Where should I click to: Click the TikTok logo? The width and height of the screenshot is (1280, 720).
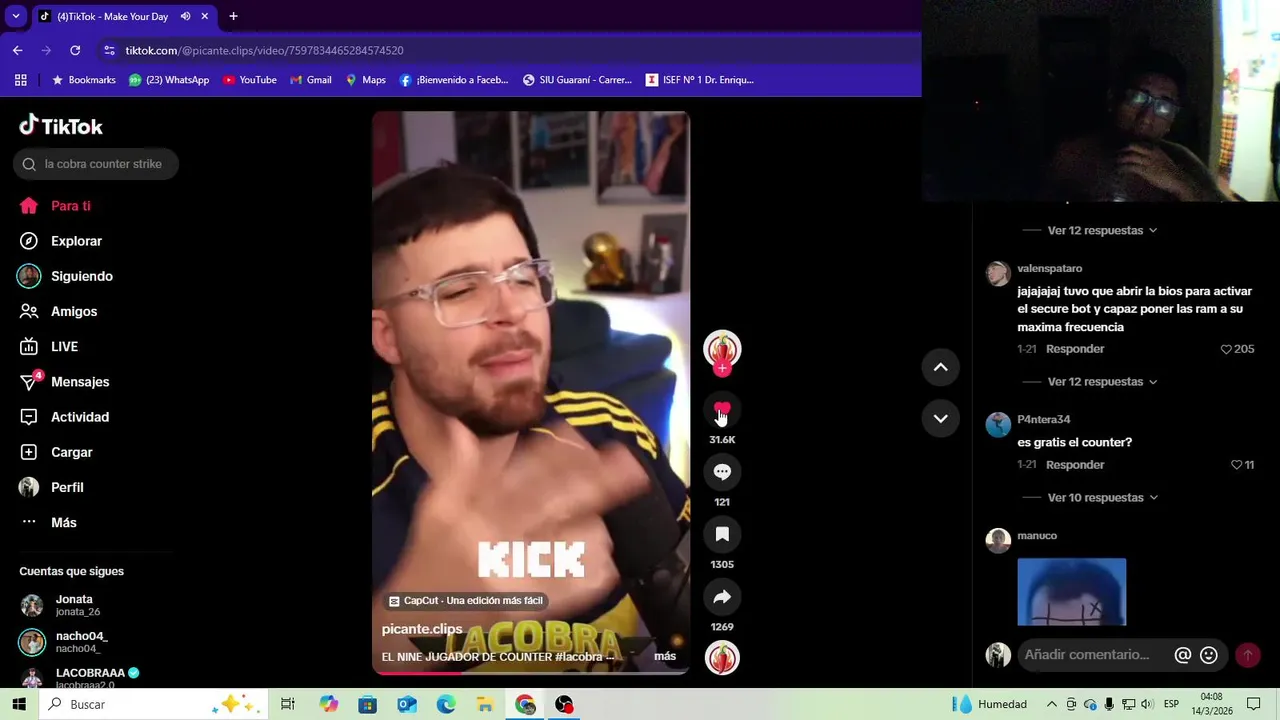tap(61, 126)
